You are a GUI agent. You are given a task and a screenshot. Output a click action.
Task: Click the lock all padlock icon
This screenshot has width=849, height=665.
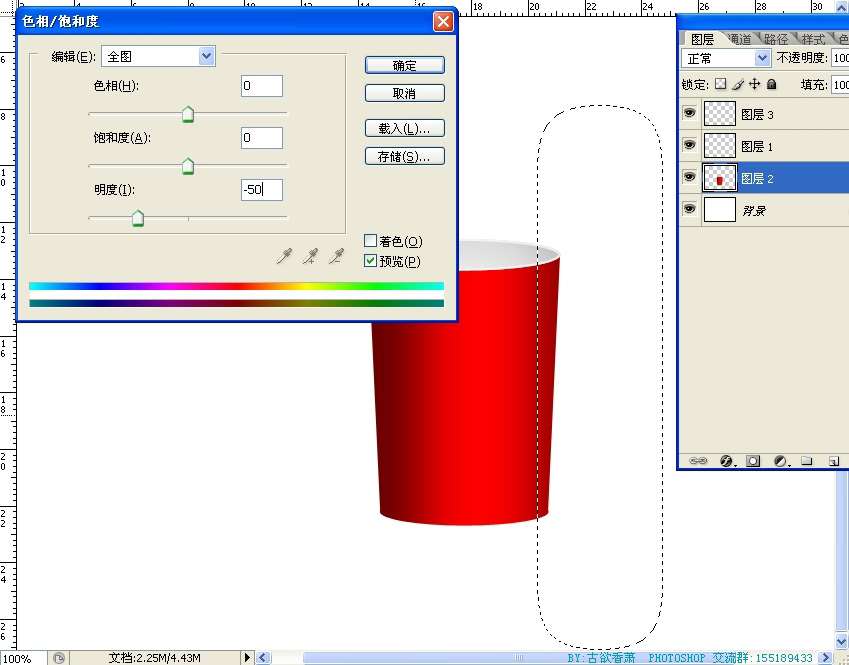click(771, 85)
